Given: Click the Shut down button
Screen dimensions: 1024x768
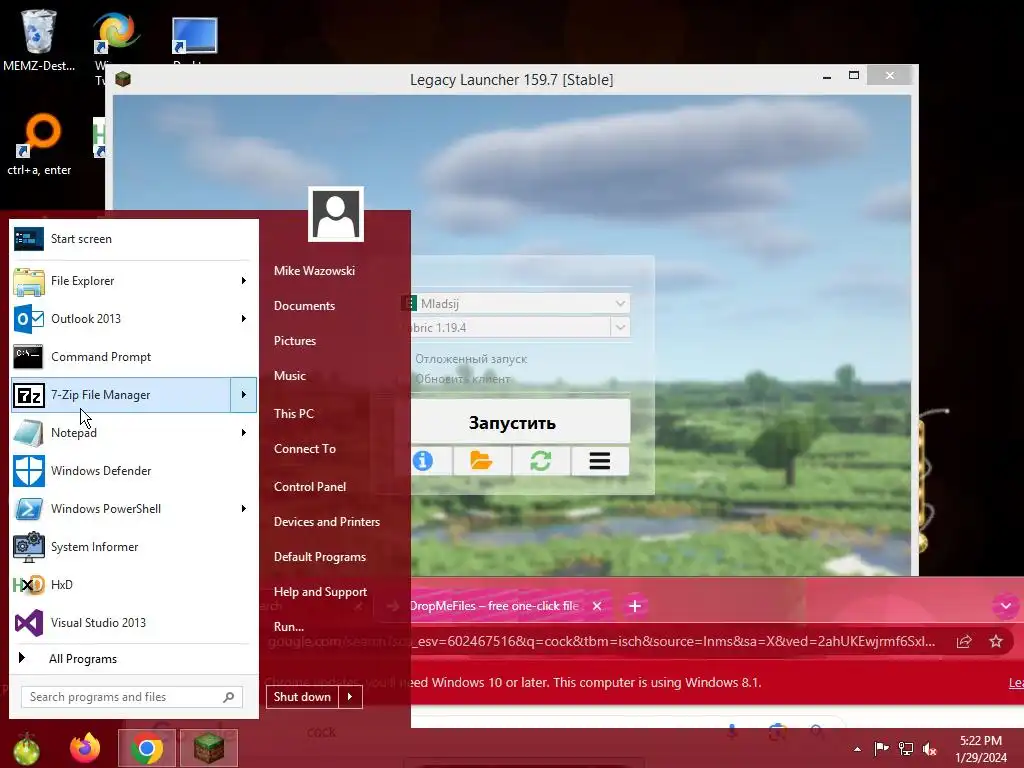Looking at the screenshot, I should click(302, 697).
